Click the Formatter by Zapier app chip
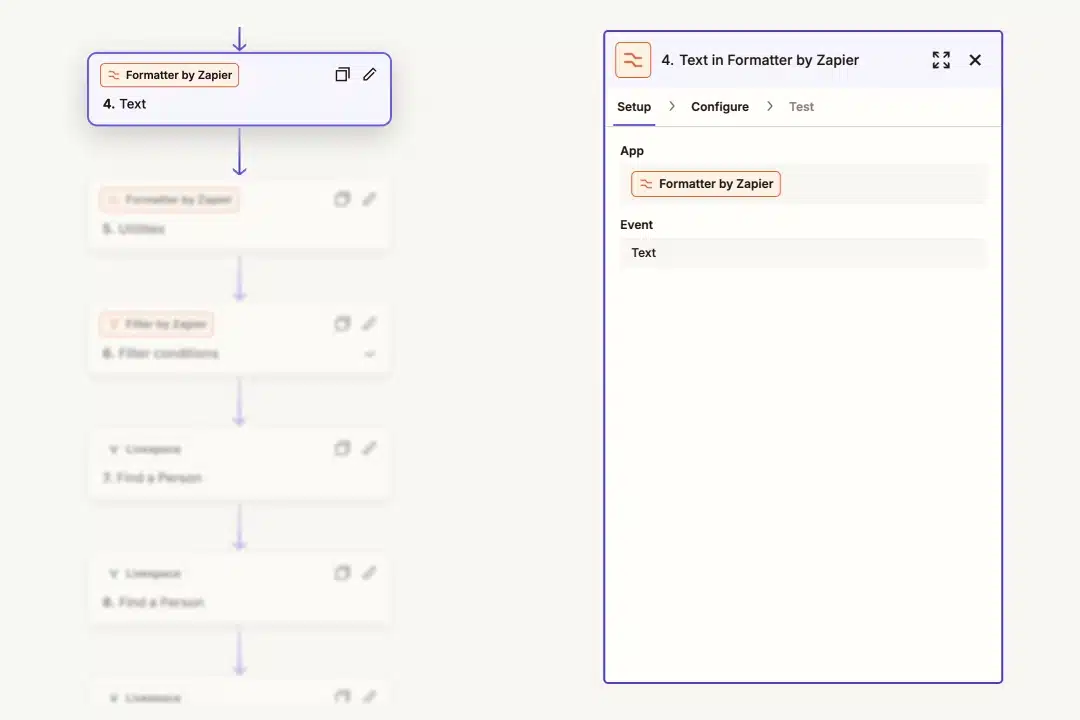 pyautogui.click(x=706, y=184)
